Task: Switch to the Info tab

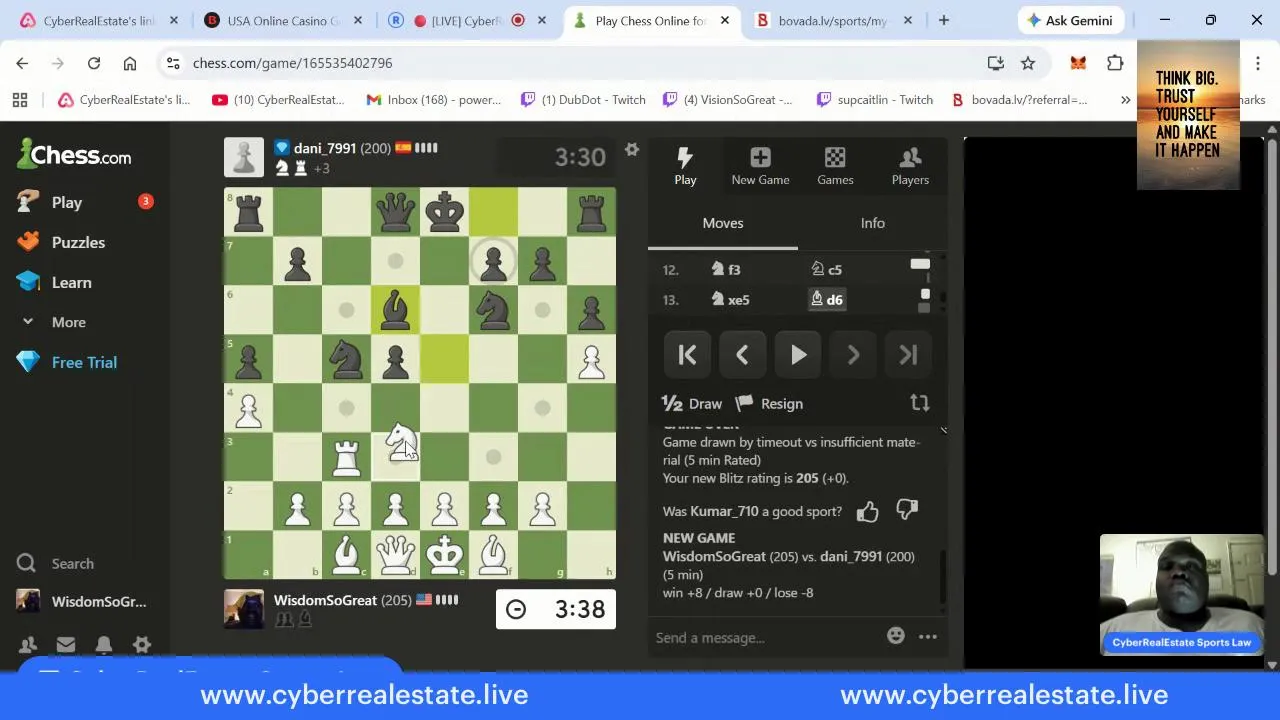Action: [873, 223]
